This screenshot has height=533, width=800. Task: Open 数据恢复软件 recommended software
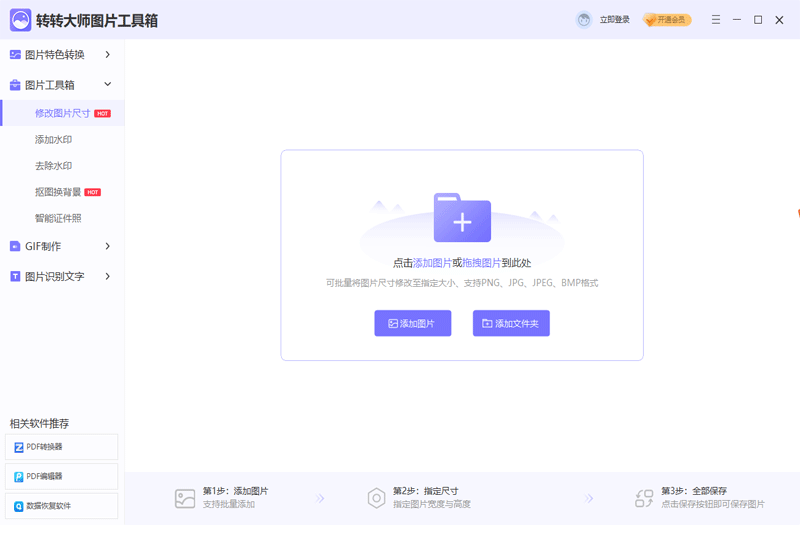point(62,506)
